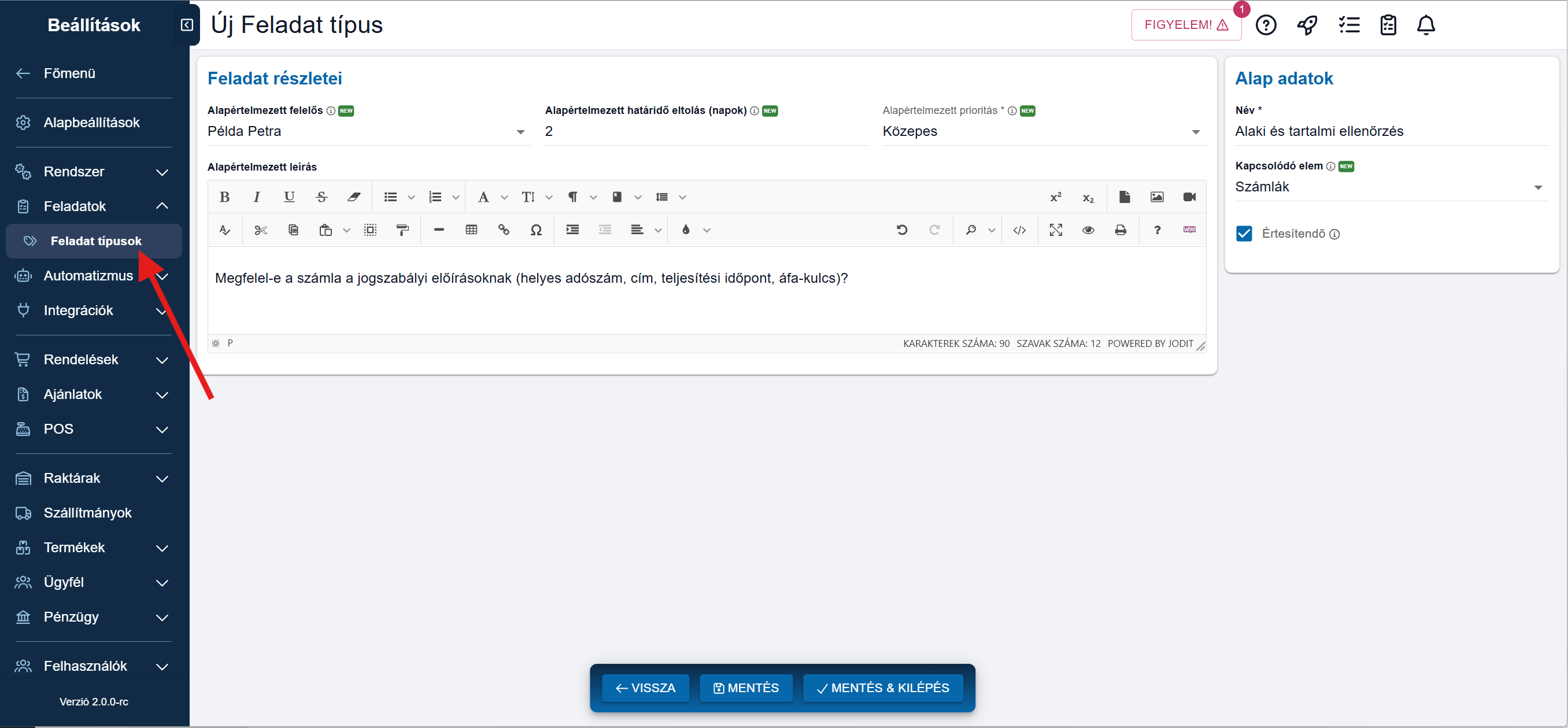
Task: Click the strikethrough formatting icon
Action: pos(321,197)
